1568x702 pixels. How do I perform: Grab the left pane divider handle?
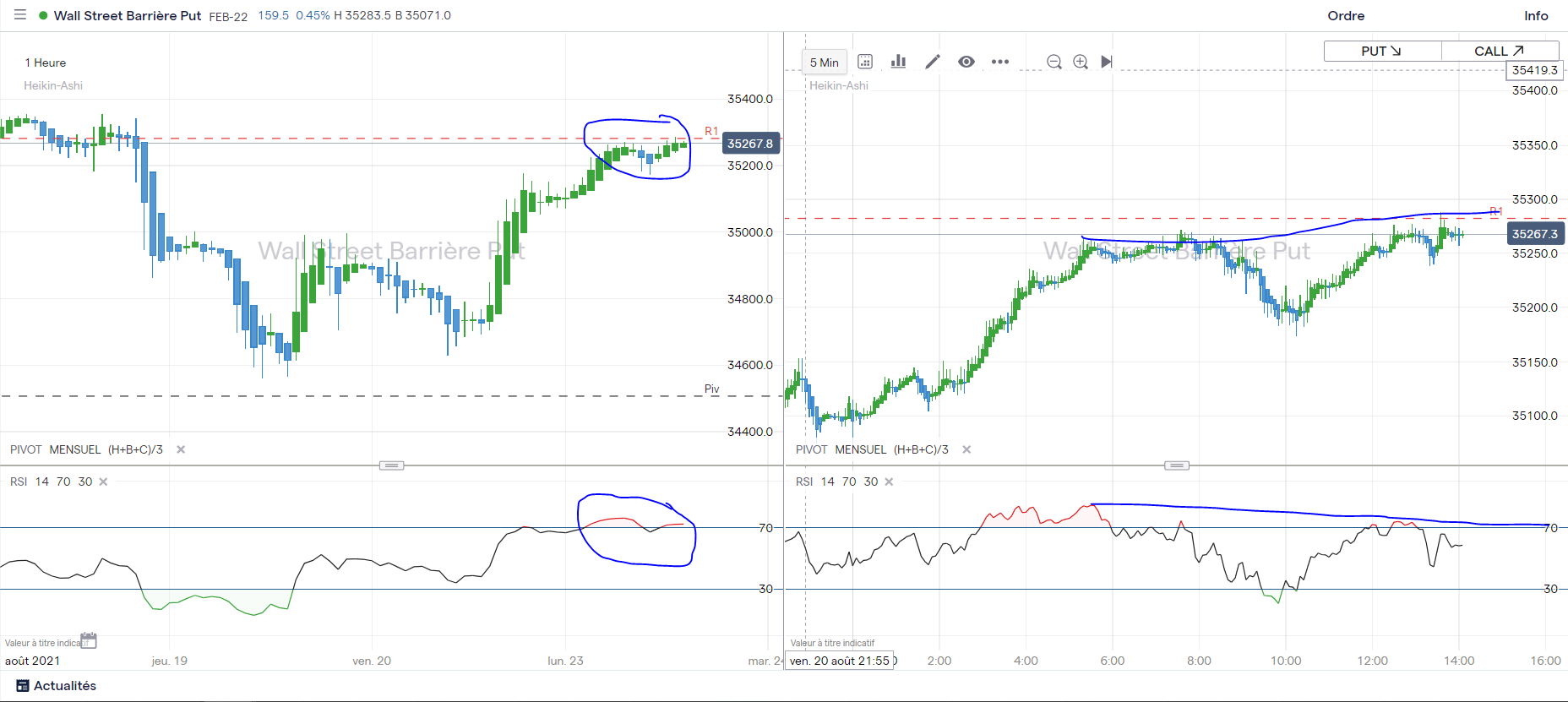click(x=391, y=465)
